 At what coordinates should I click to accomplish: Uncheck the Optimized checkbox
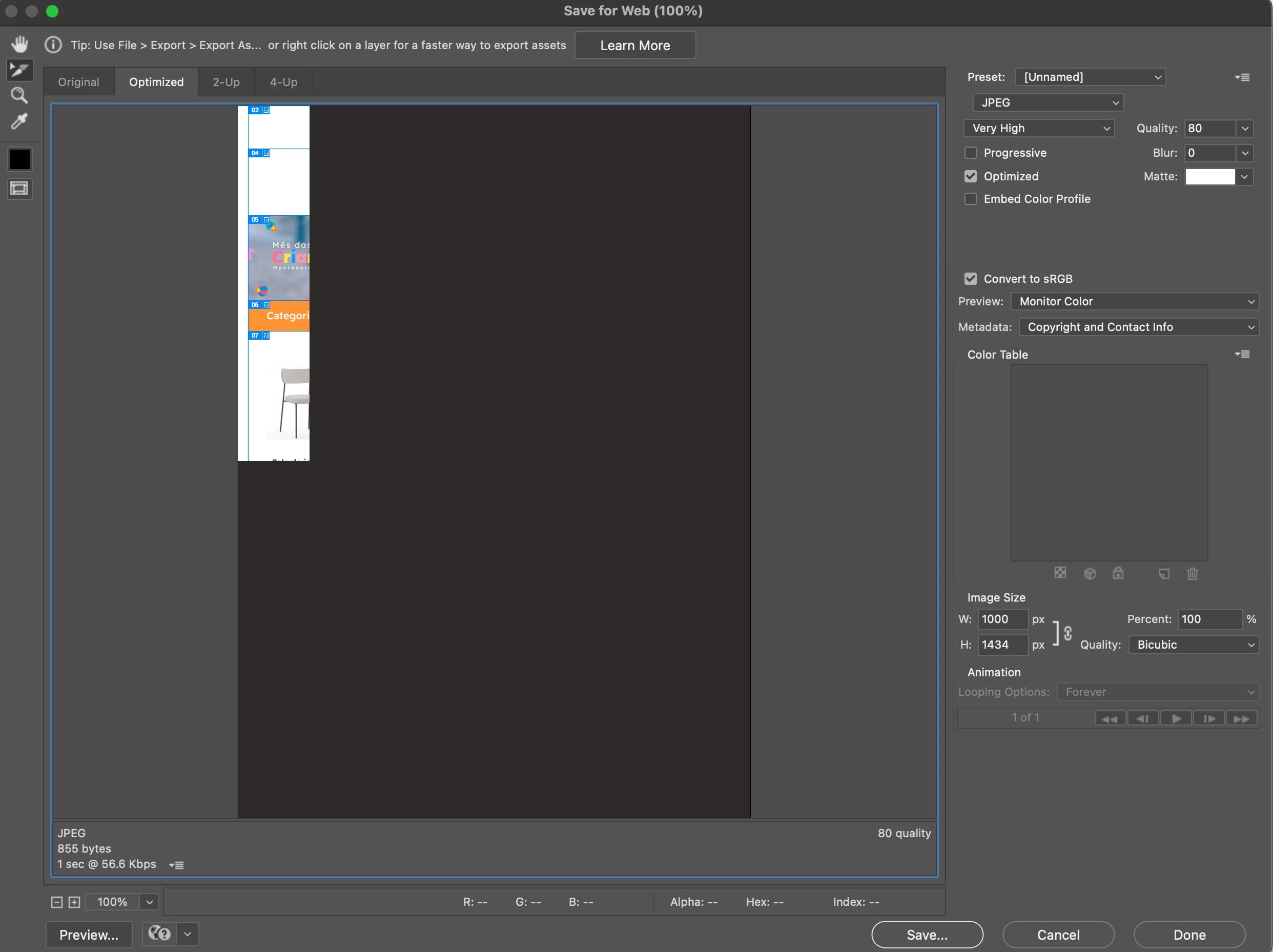970,177
